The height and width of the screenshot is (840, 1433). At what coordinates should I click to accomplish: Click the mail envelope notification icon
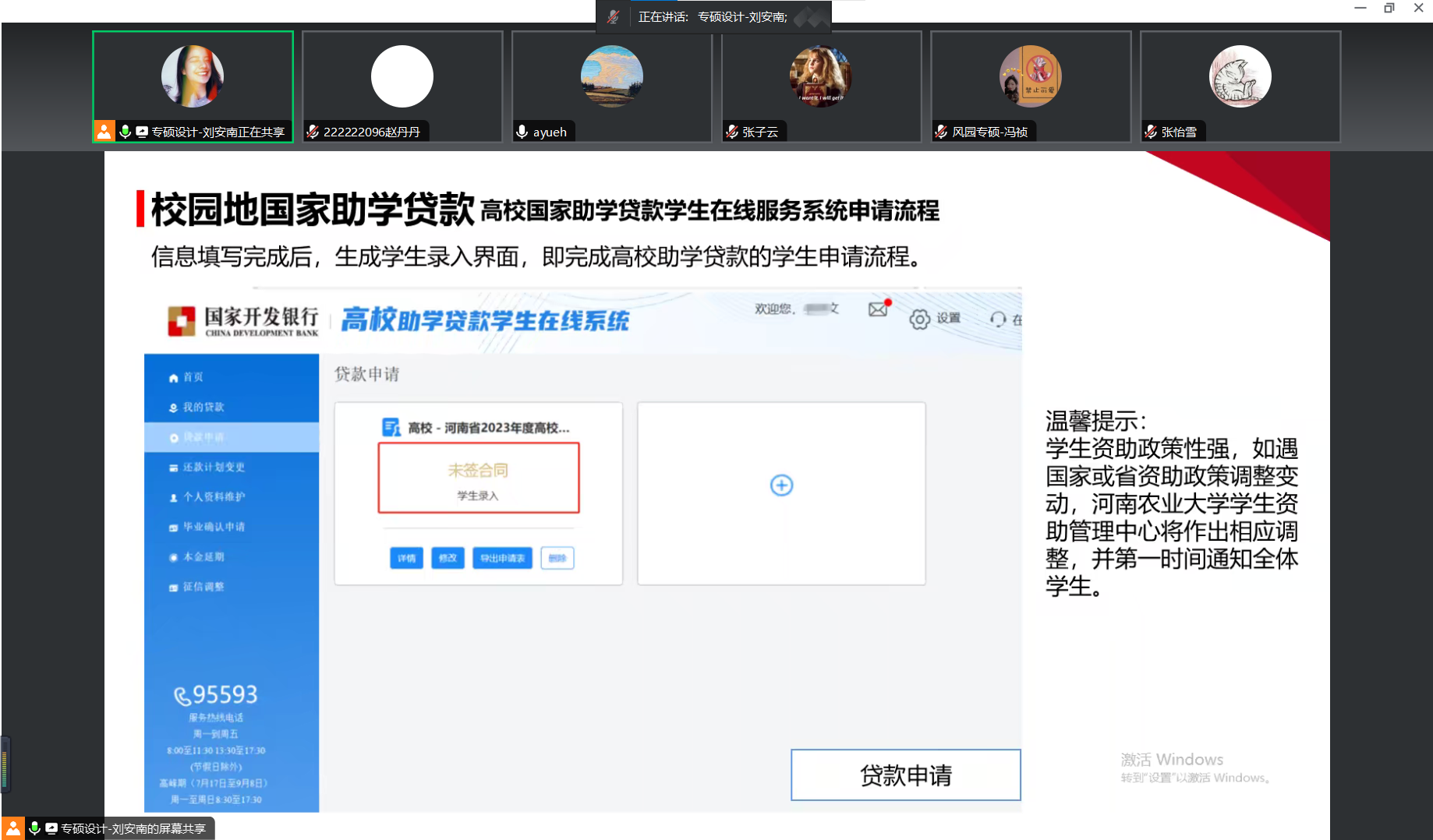click(x=878, y=309)
